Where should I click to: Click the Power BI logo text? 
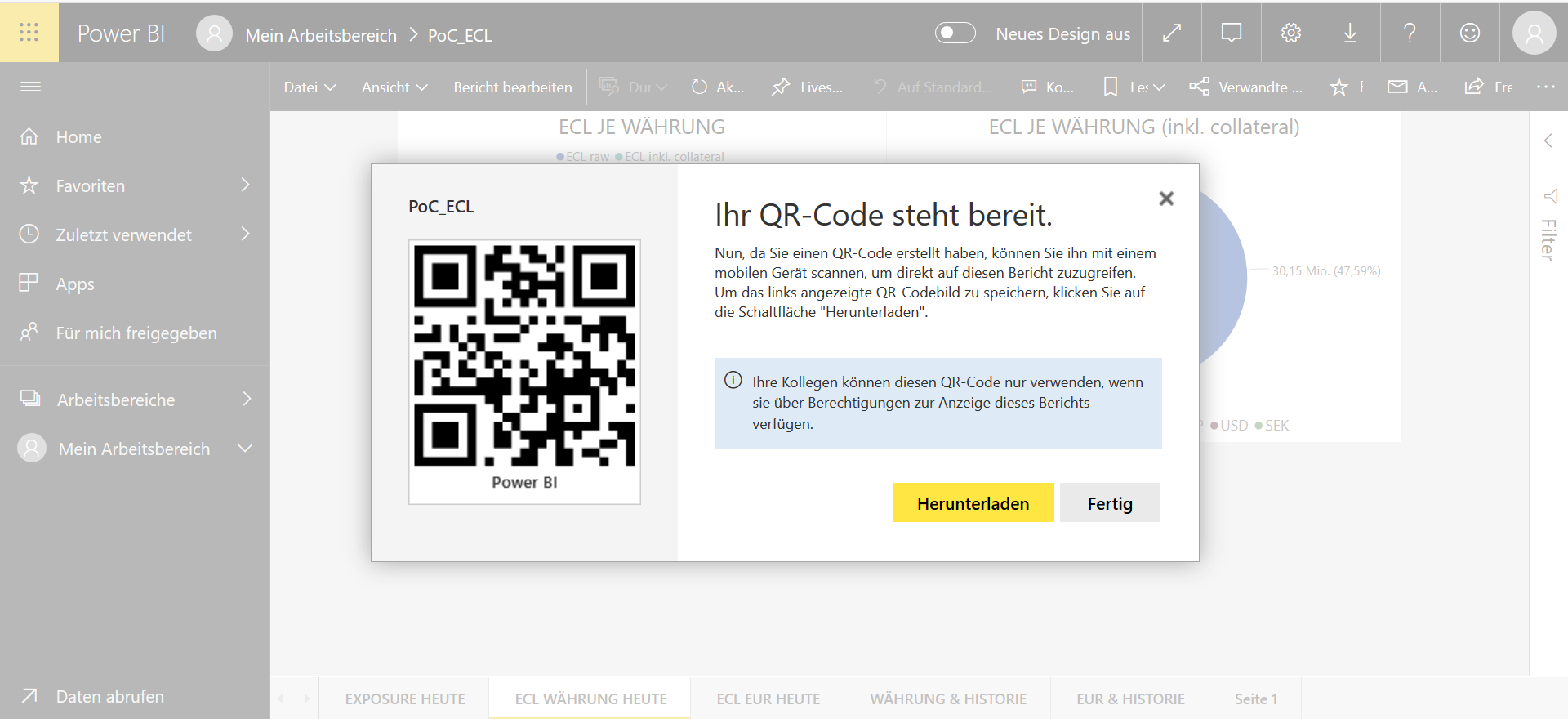pos(121,33)
